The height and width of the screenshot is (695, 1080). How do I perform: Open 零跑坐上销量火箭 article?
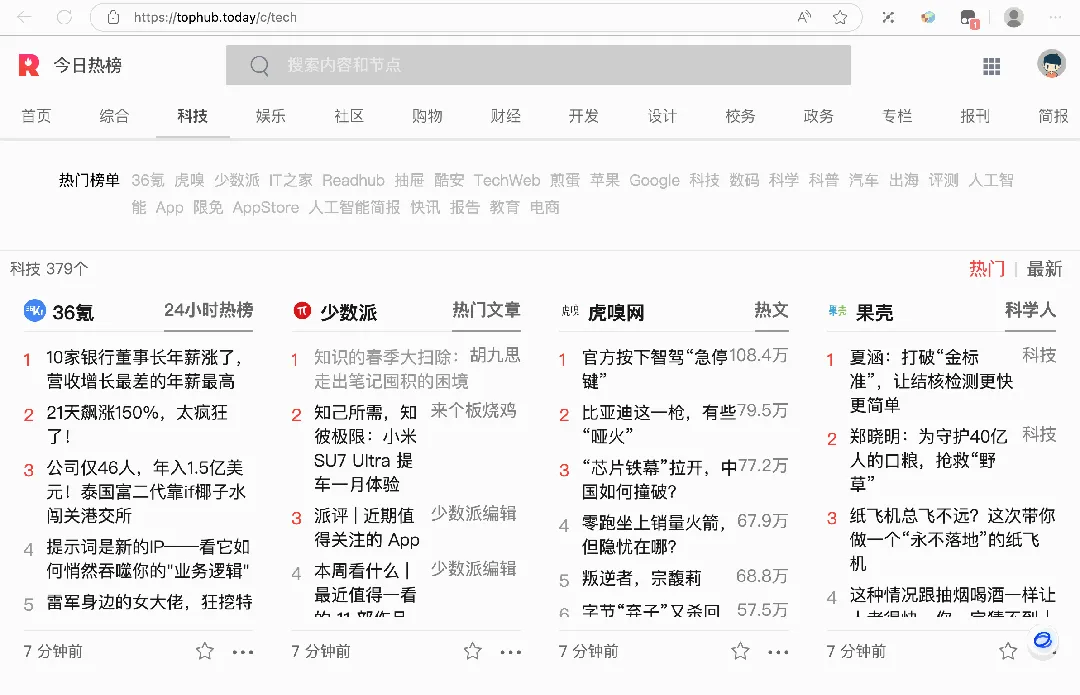654,535
